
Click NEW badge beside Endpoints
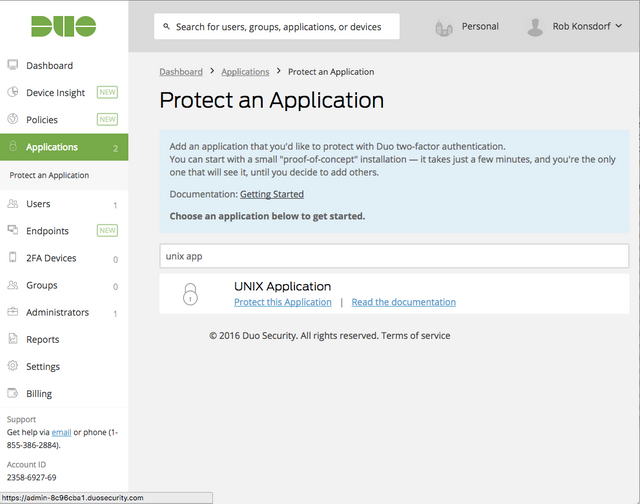coord(107,230)
